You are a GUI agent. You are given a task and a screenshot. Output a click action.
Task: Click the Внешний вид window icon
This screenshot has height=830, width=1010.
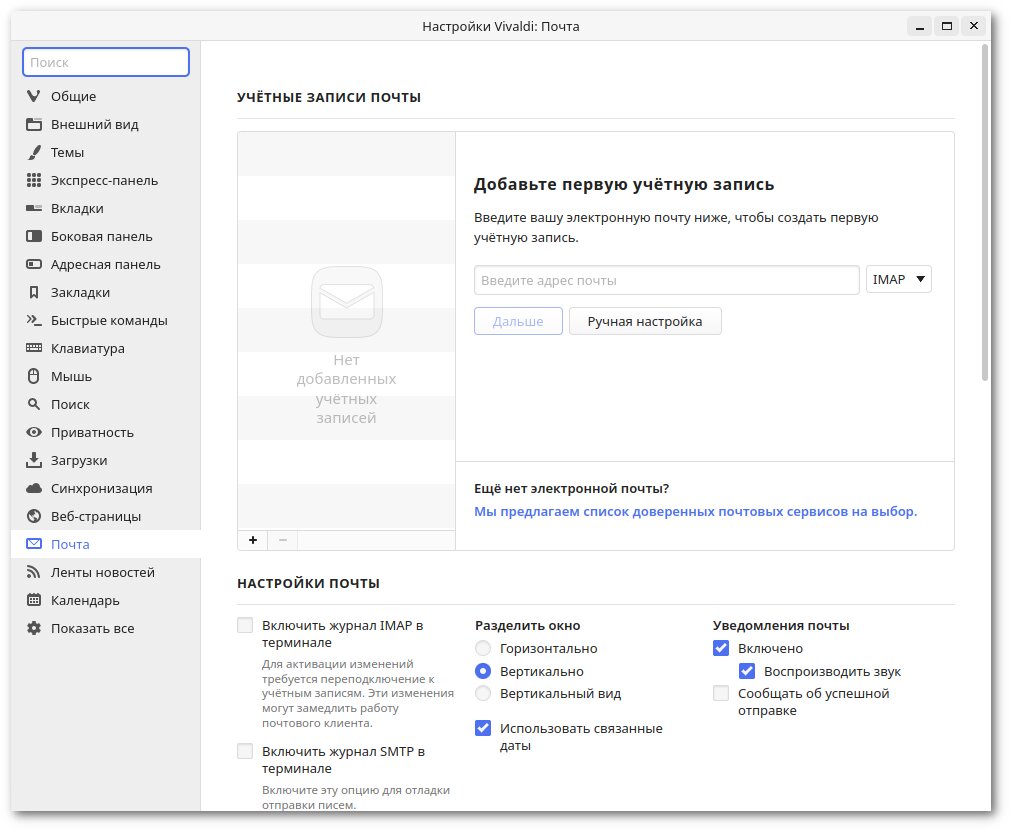pyautogui.click(x=33, y=124)
